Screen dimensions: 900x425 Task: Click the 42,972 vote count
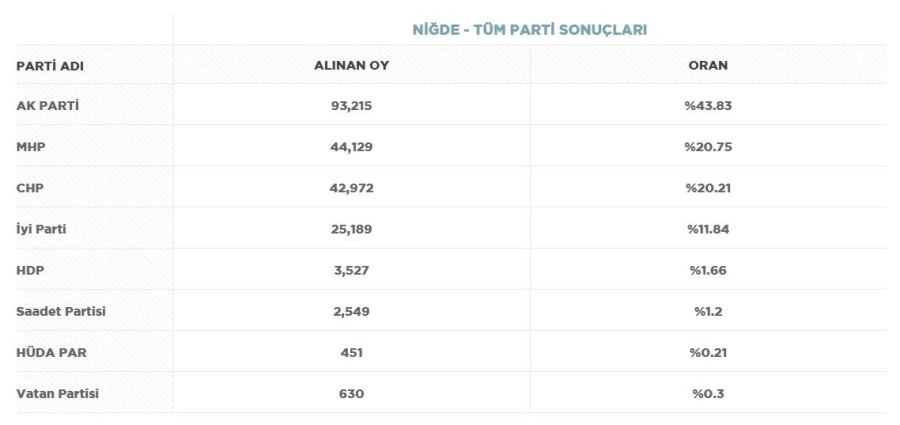[351, 188]
